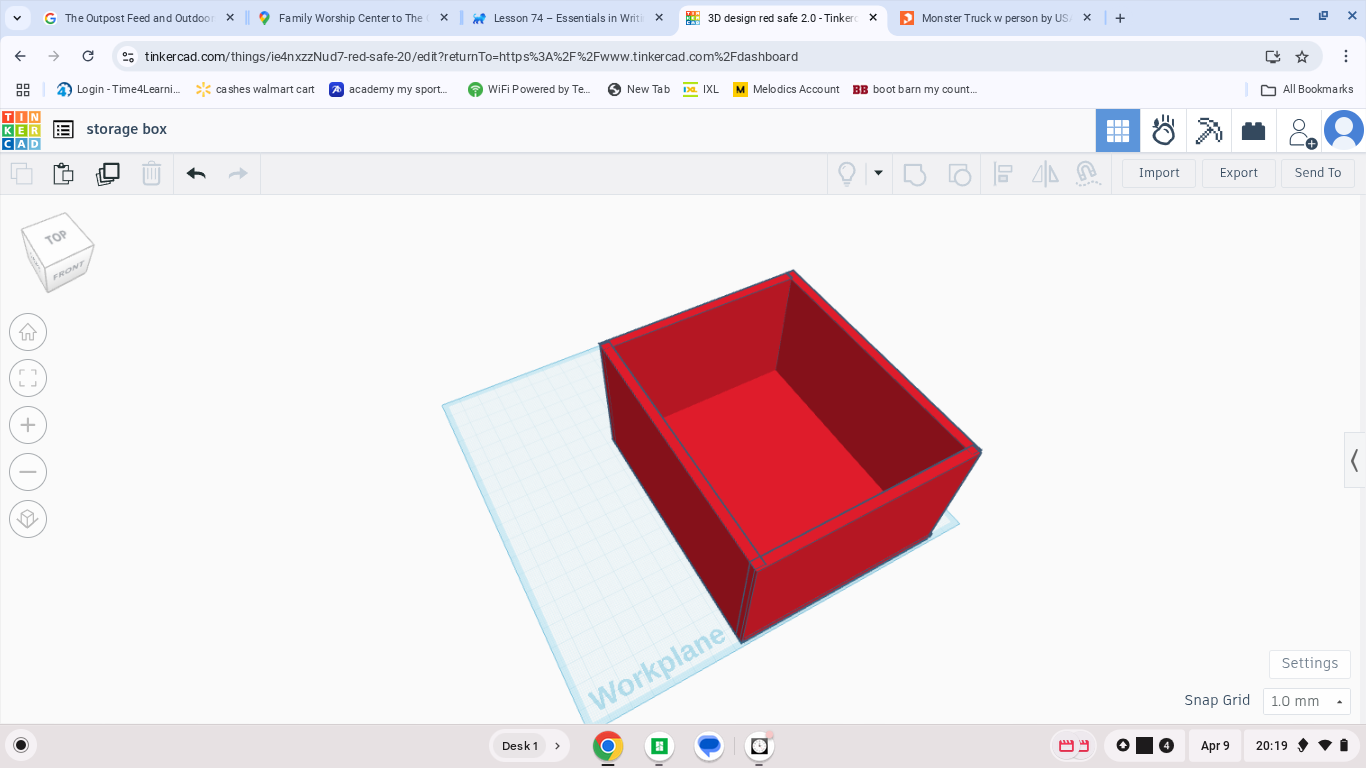
Task: Open the All Bookmarks folder
Action: tap(1307, 89)
